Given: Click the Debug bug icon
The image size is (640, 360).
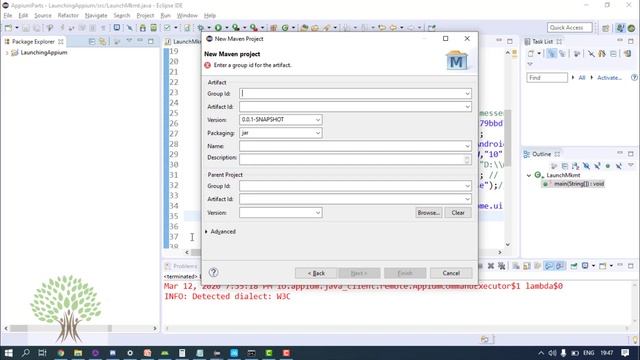Looking at the screenshot, I should tap(200, 28).
